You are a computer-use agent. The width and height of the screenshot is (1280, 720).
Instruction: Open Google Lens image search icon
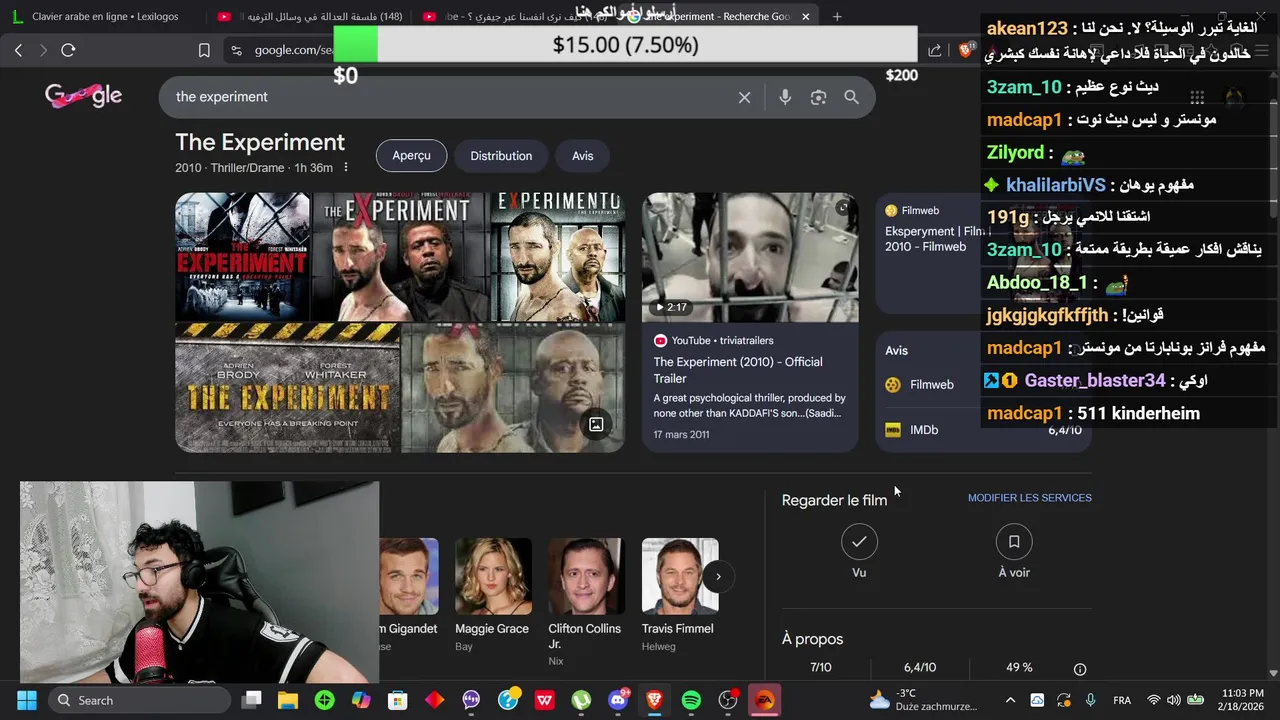tap(818, 97)
